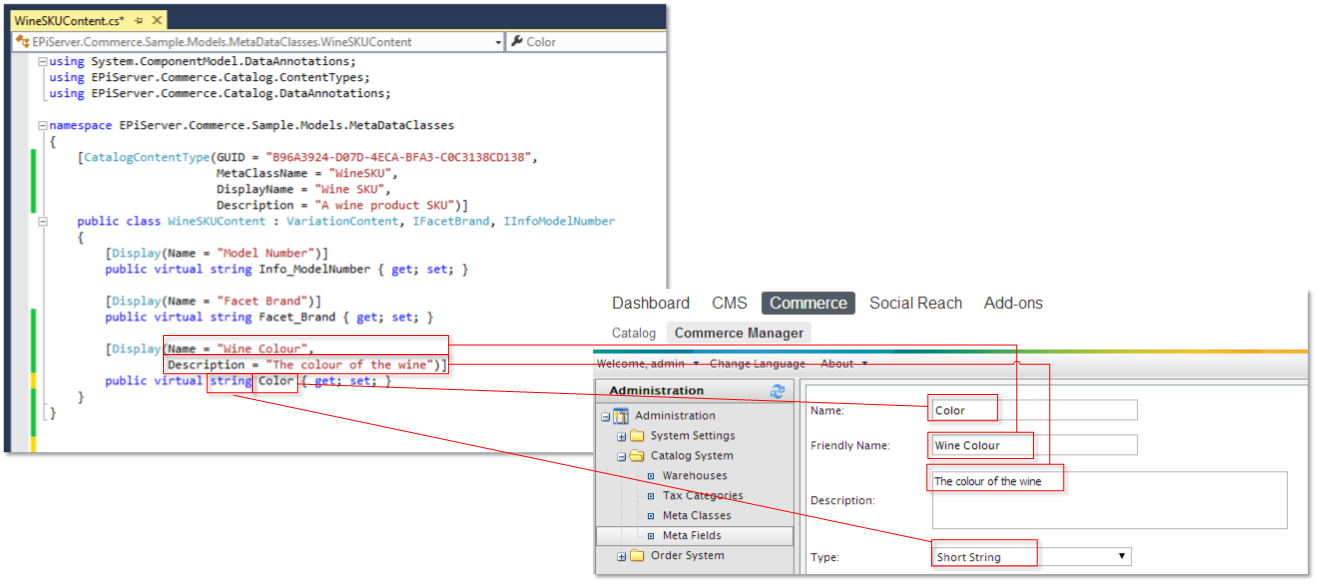Close the WineSKUContent.cs editor tab
The height and width of the screenshot is (583, 1317).
(157, 20)
